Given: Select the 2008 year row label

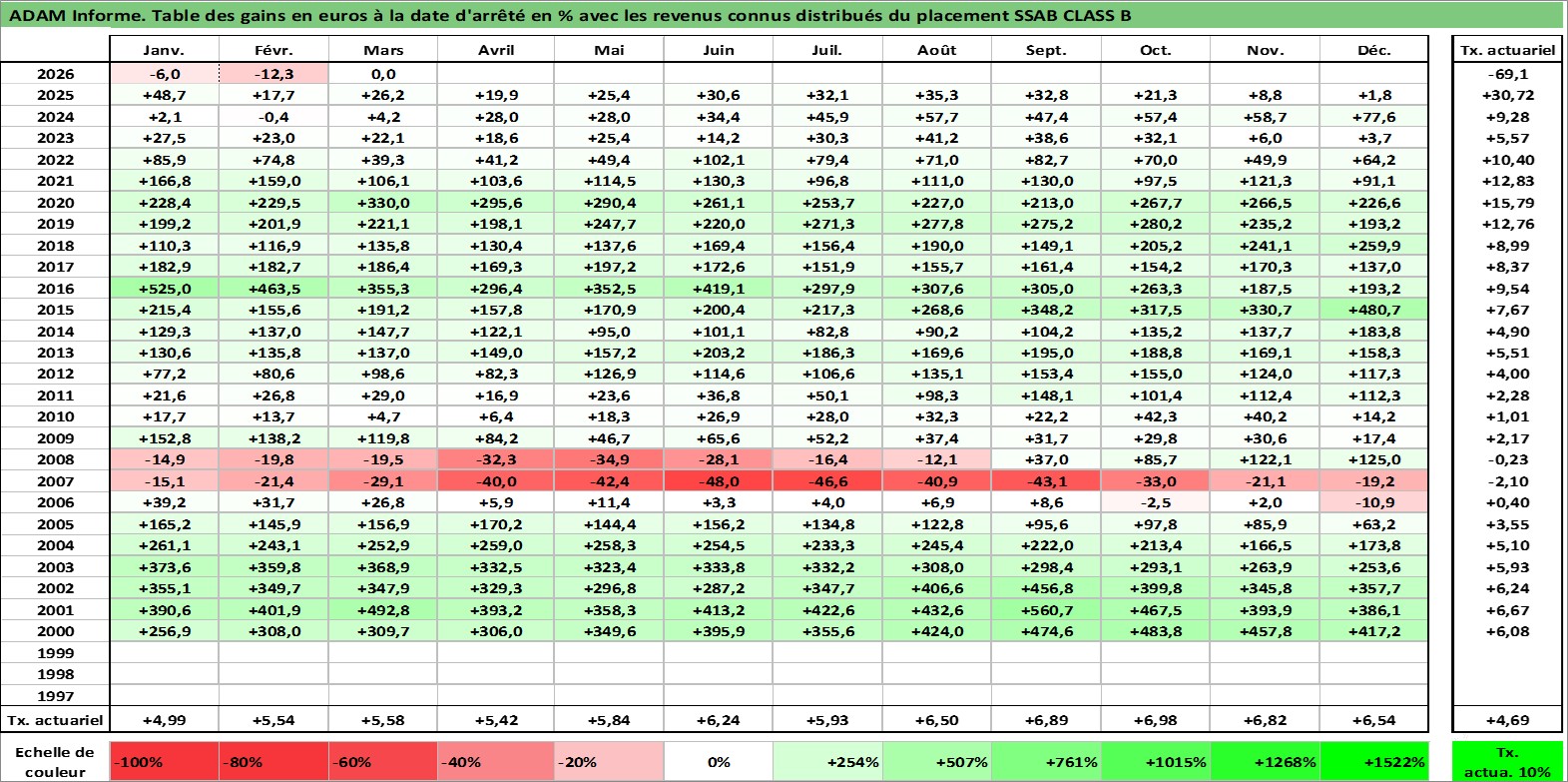Looking at the screenshot, I should [55, 459].
